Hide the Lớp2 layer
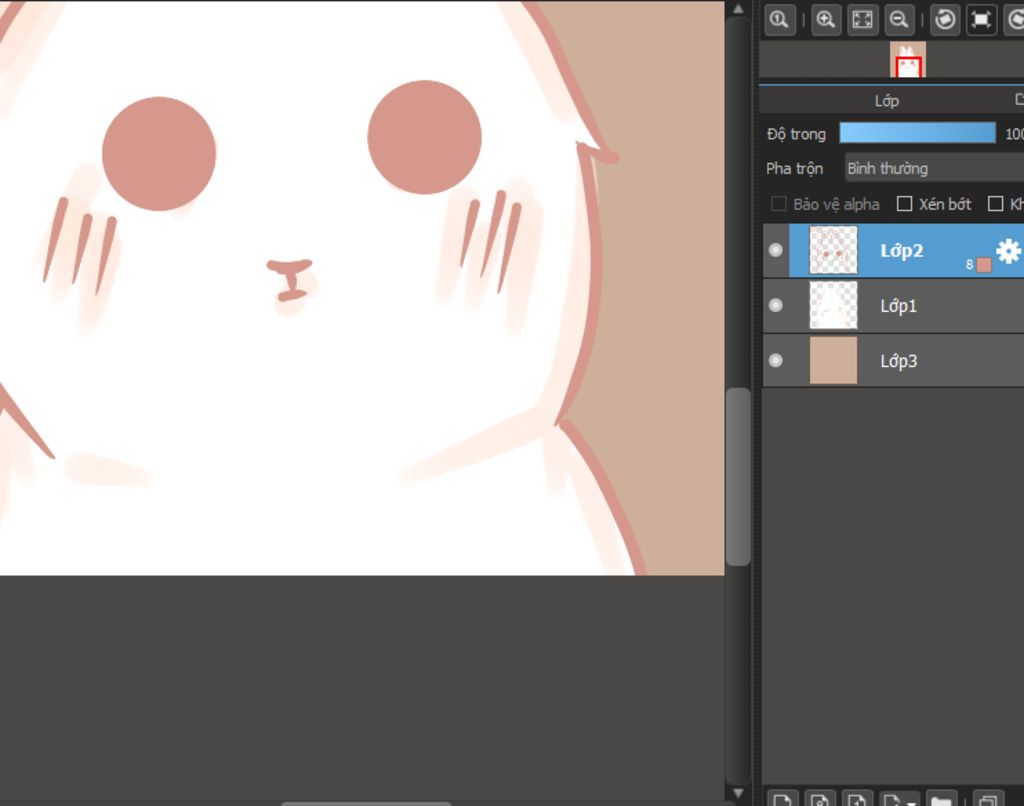1024x806 pixels. tap(776, 250)
